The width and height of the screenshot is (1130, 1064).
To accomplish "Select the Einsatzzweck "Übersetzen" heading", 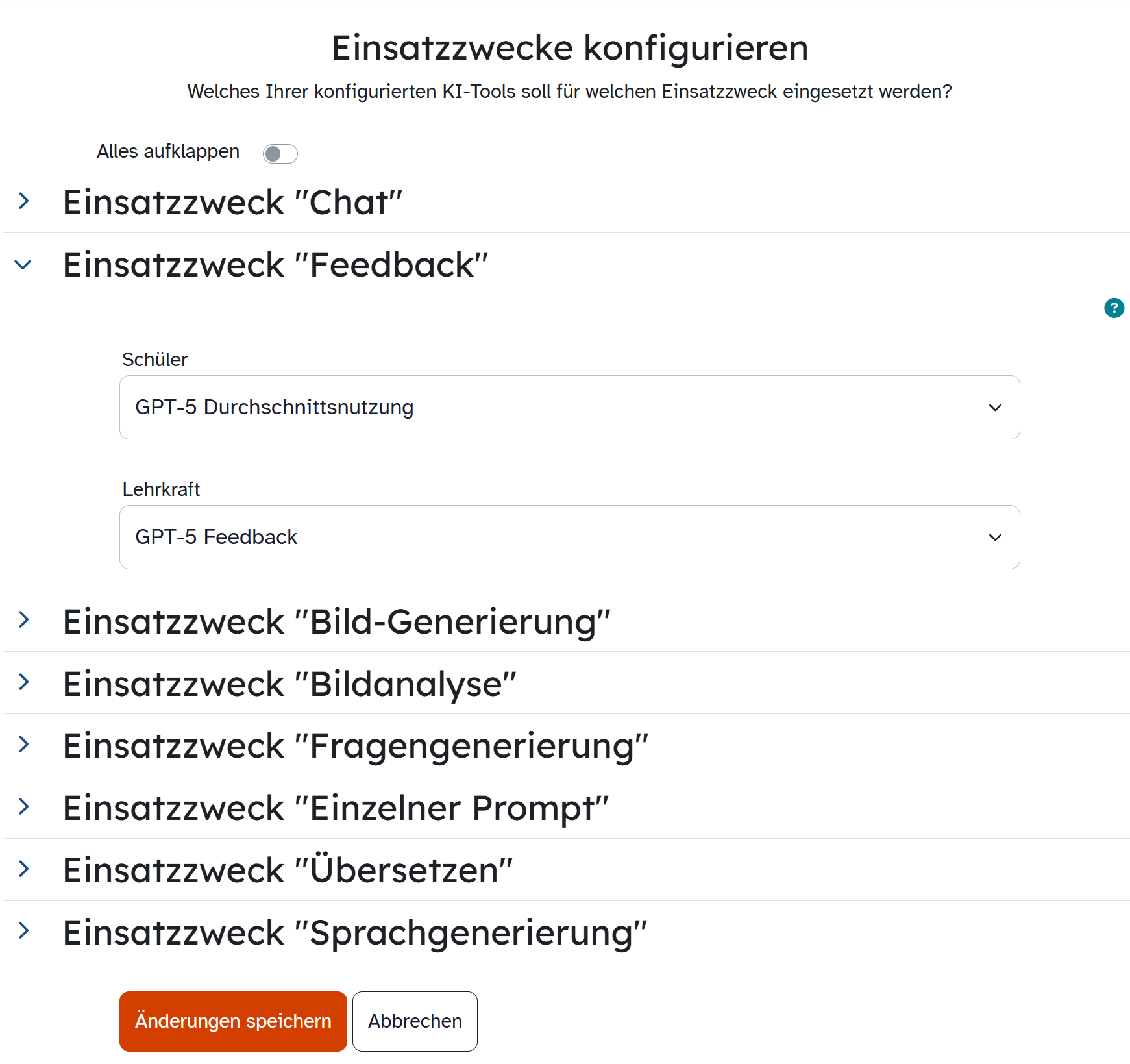I will [288, 871].
